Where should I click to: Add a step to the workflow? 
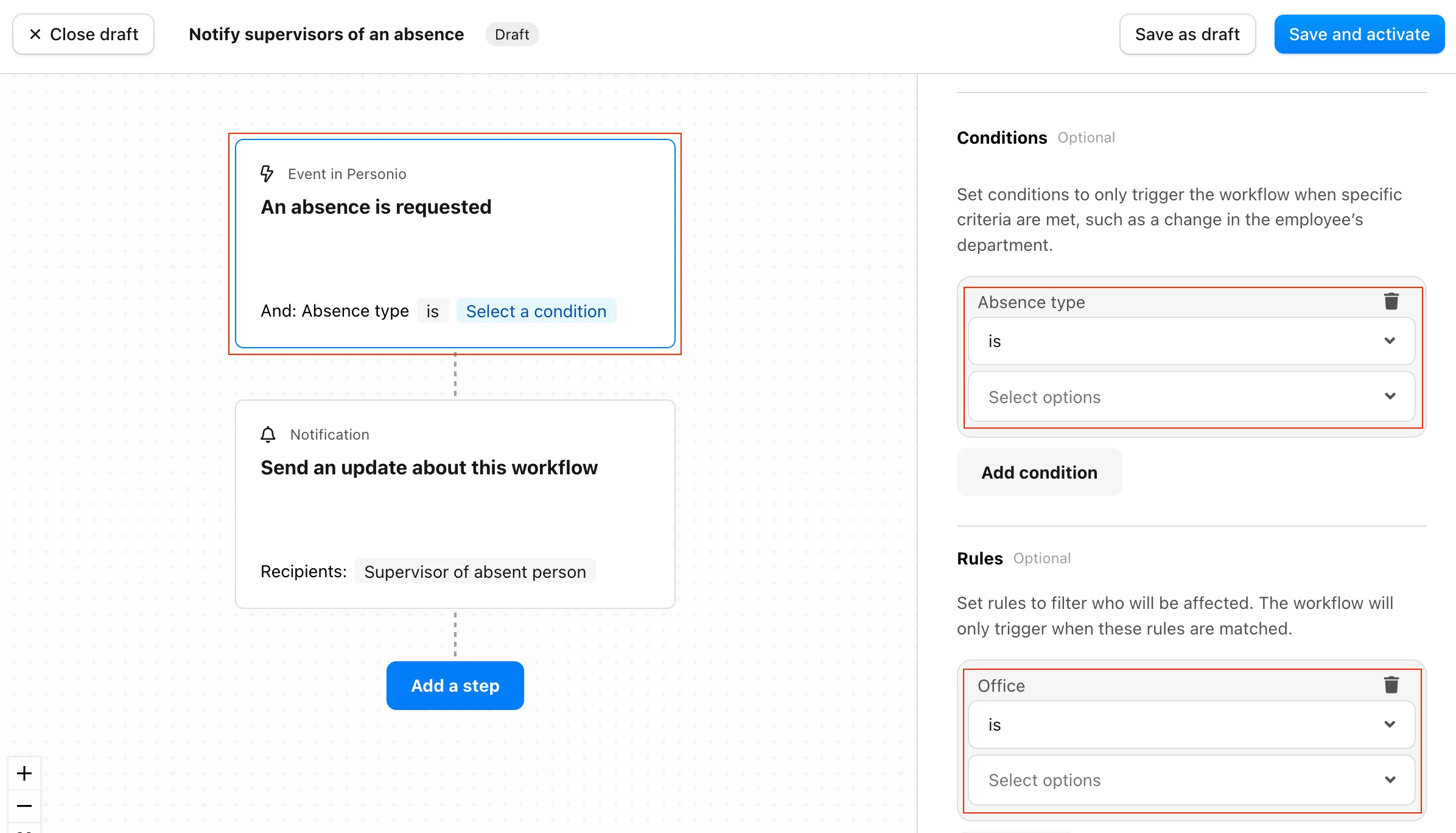455,685
